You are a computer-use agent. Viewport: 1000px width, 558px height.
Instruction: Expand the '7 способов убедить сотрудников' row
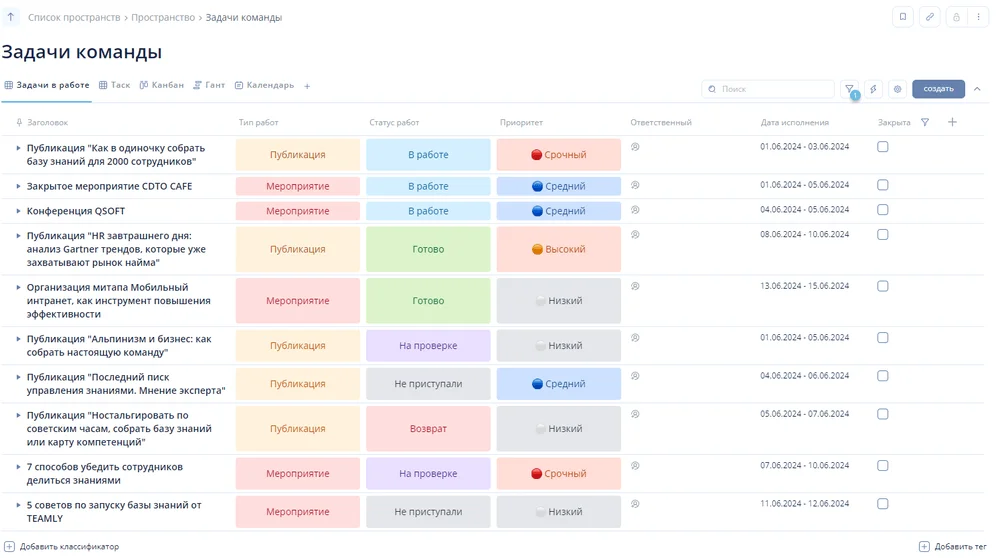point(18,467)
